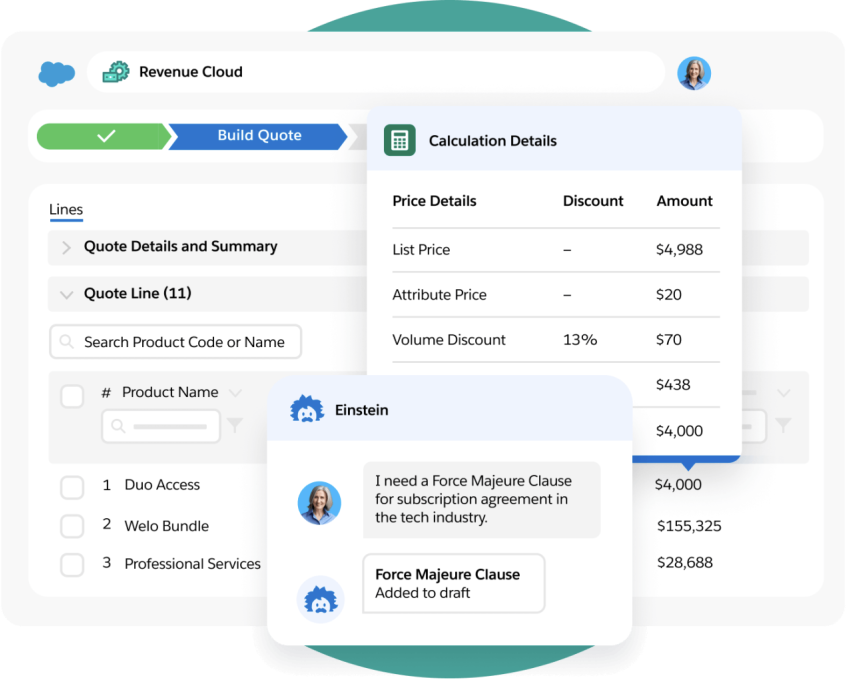Open the Product Name column dropdown

235,393
